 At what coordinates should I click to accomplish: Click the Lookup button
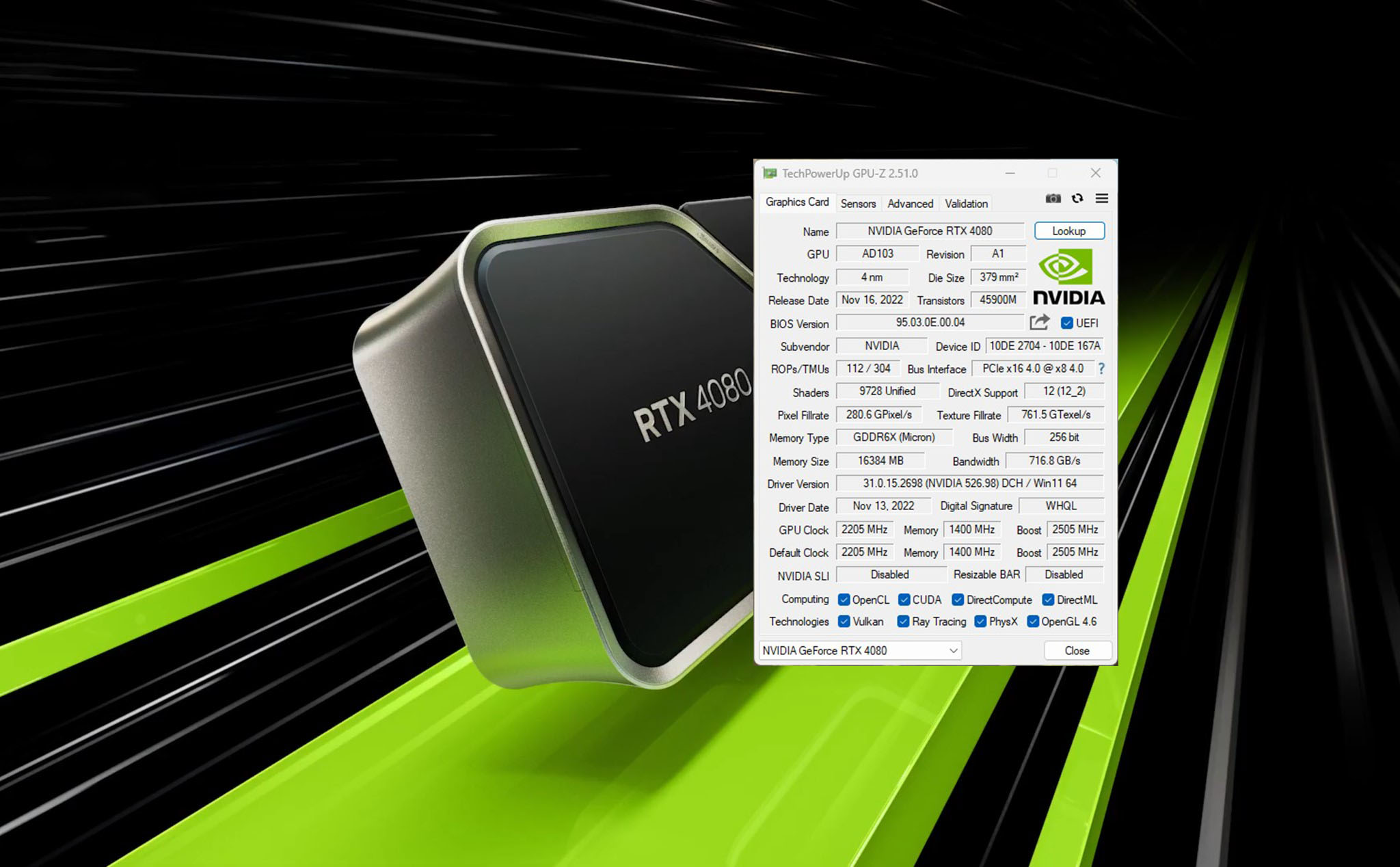point(1069,230)
